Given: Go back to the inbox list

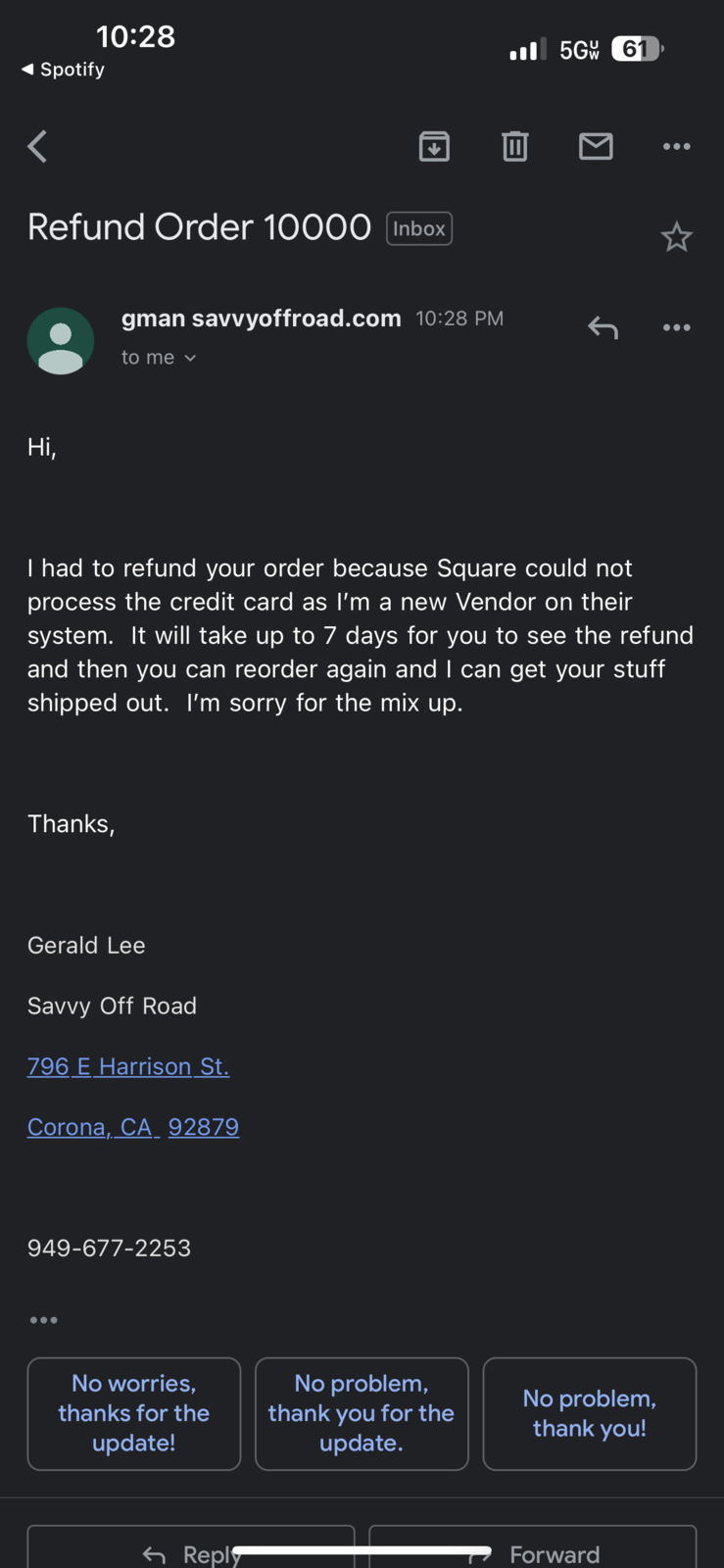Looking at the screenshot, I should tap(38, 147).
